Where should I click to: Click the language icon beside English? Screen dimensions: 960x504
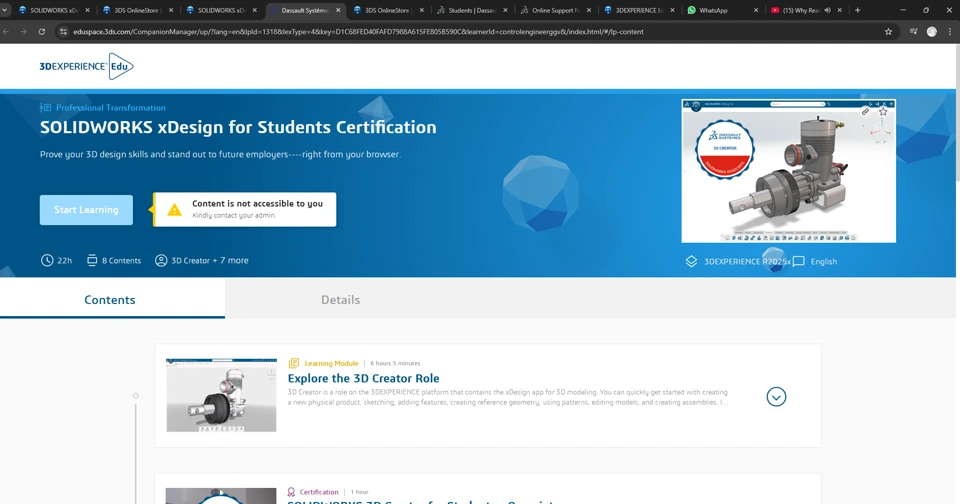798,261
